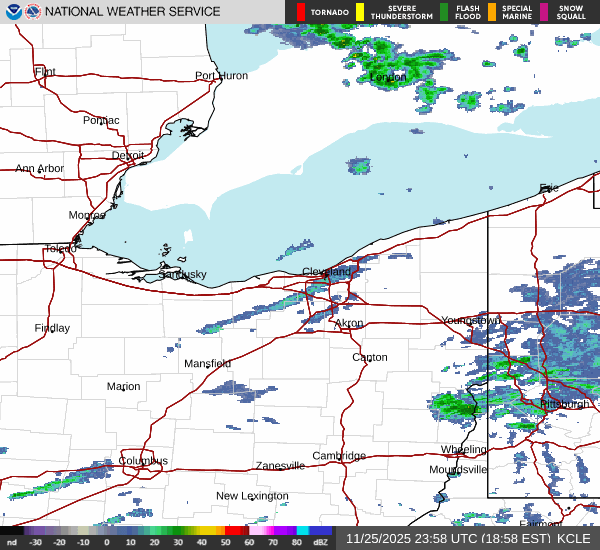Click the National Weather Service title text
The width and height of the screenshot is (600, 550).
(133, 12)
